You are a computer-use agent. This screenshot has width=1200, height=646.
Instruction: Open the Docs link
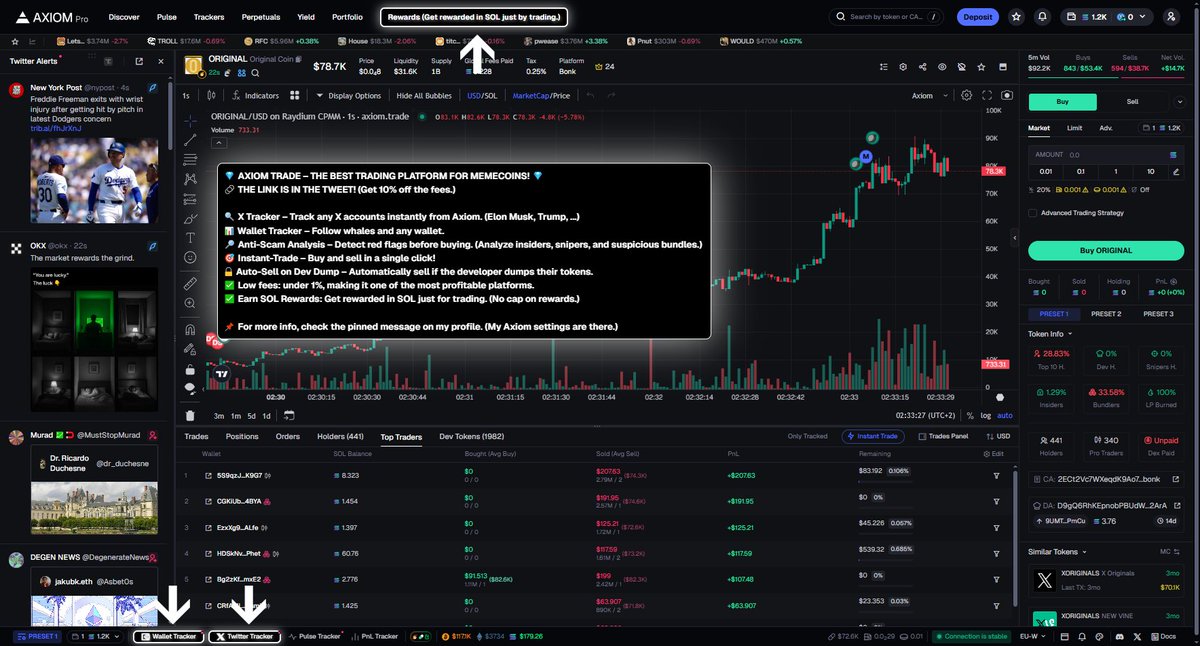coord(1164,636)
